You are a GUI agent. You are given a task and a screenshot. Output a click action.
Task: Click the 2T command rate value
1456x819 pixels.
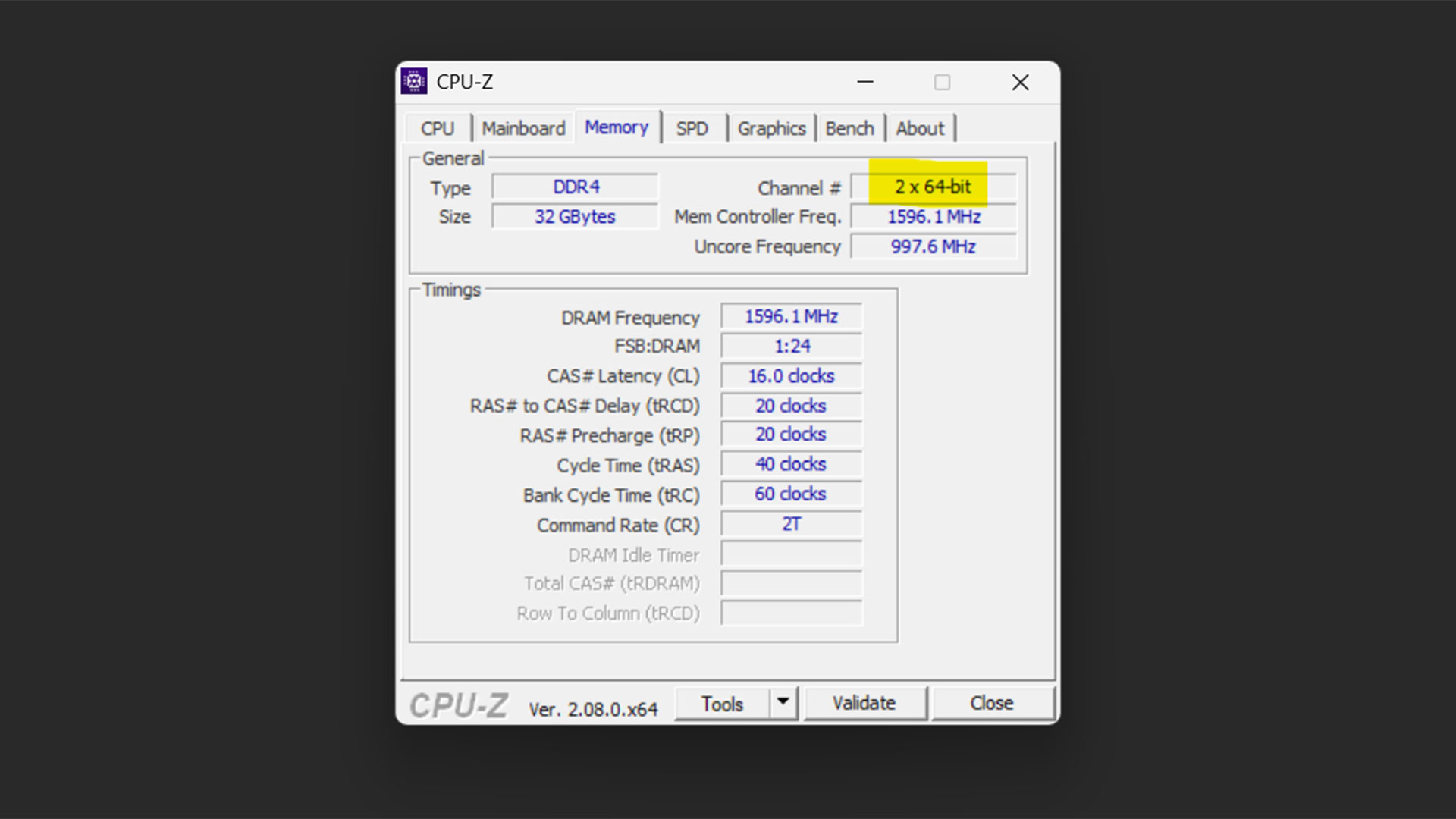coord(792,524)
